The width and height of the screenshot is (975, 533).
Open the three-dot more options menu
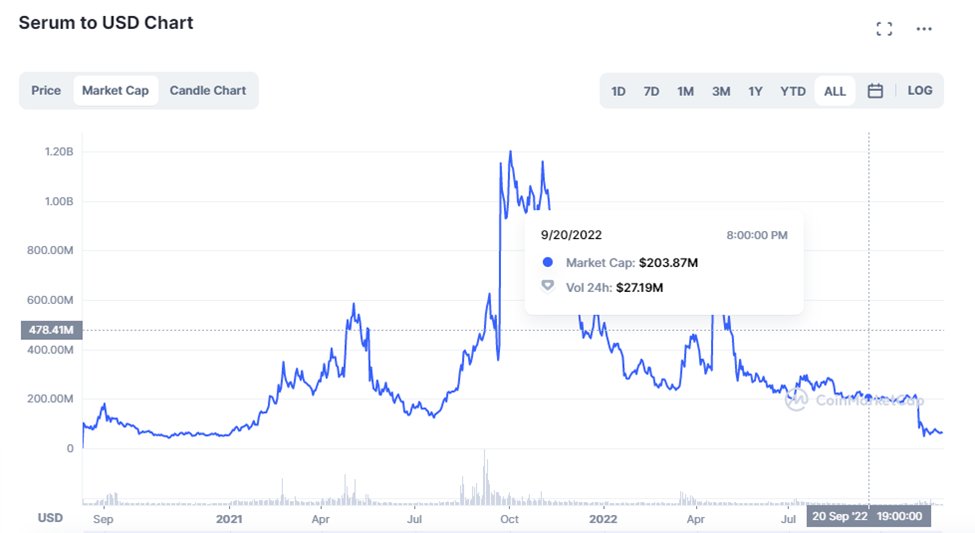pos(924,29)
